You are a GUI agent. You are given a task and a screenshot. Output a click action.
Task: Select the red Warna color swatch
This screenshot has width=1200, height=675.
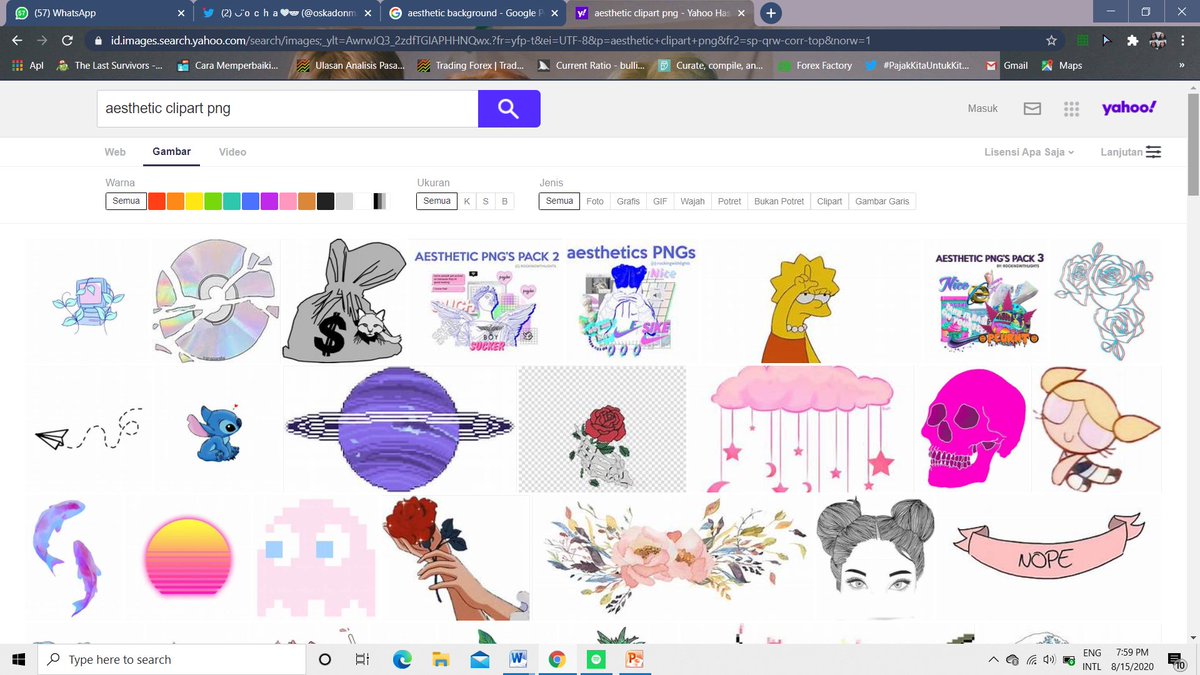[x=157, y=200]
